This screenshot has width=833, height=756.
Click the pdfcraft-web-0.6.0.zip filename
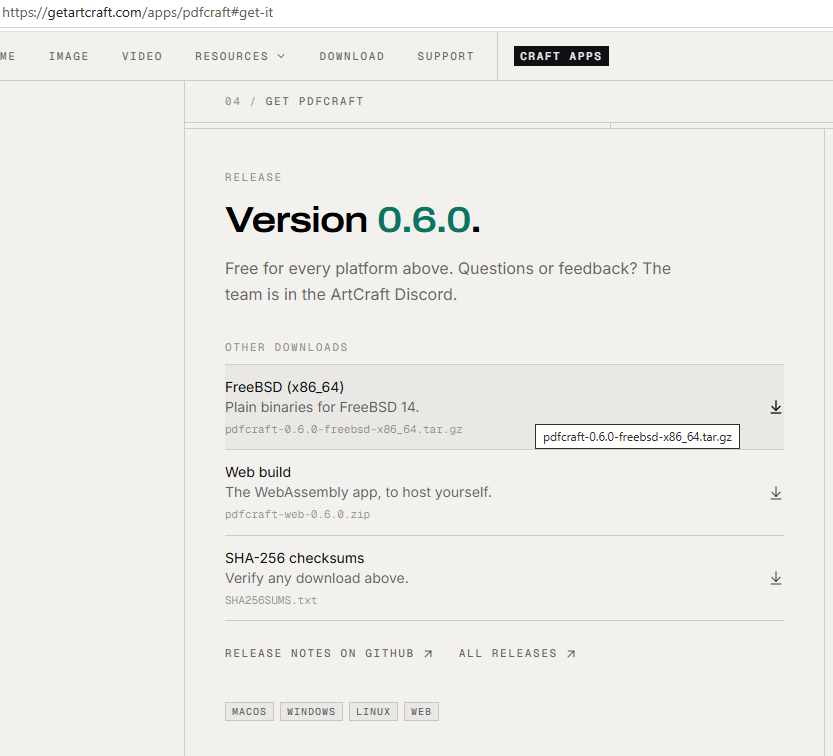pos(298,514)
